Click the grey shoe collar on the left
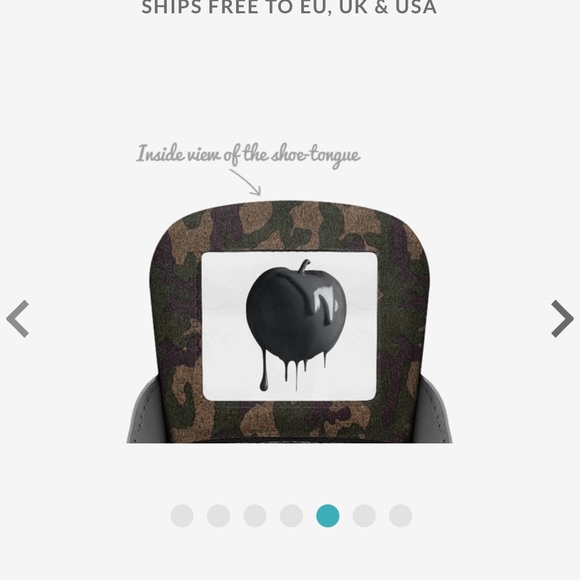This screenshot has height=580, width=580. [x=145, y=411]
